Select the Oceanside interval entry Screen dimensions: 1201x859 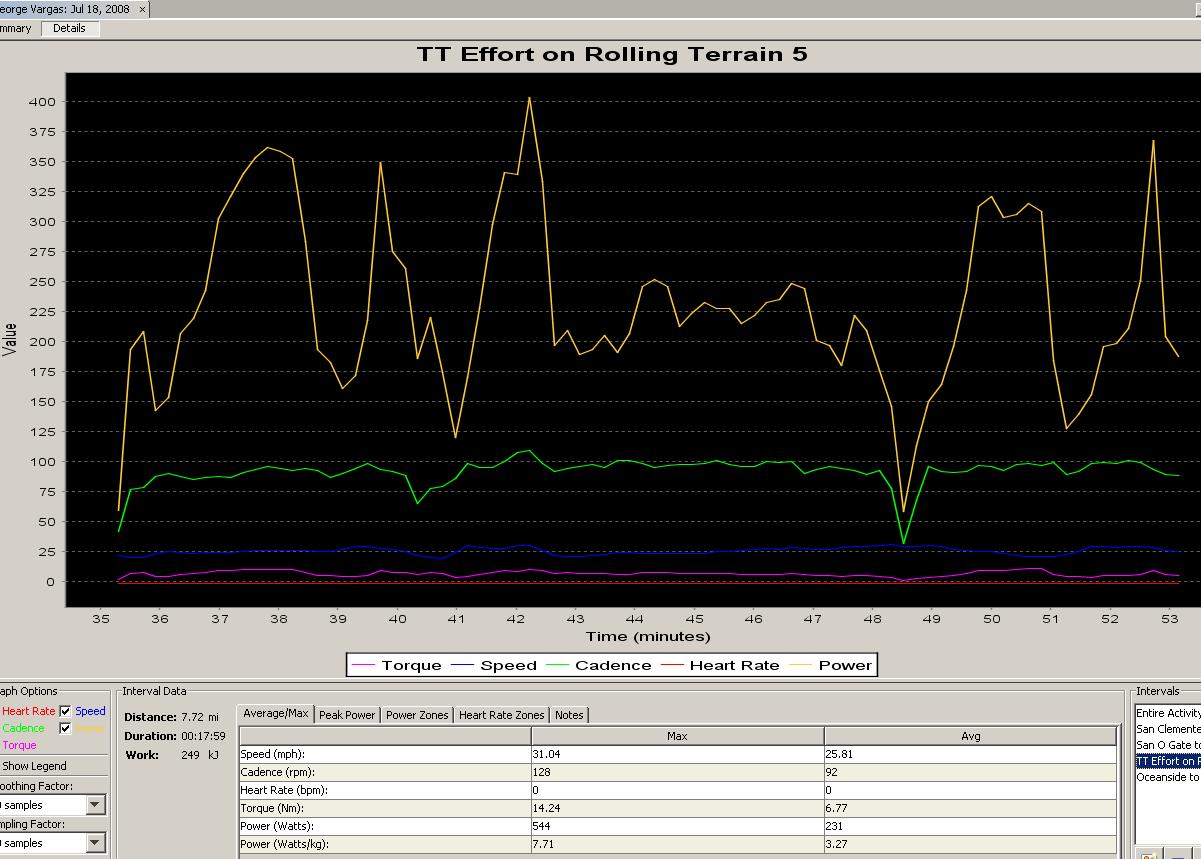click(1168, 777)
